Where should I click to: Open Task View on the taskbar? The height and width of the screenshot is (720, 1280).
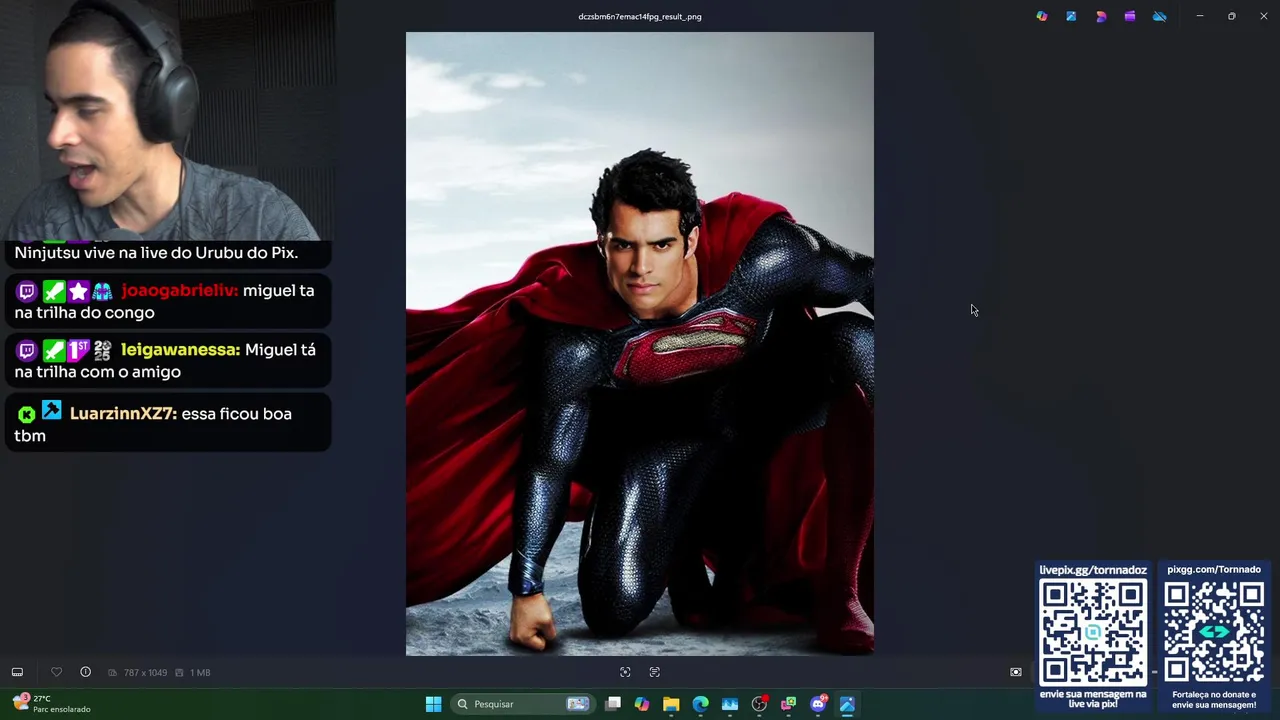point(613,704)
